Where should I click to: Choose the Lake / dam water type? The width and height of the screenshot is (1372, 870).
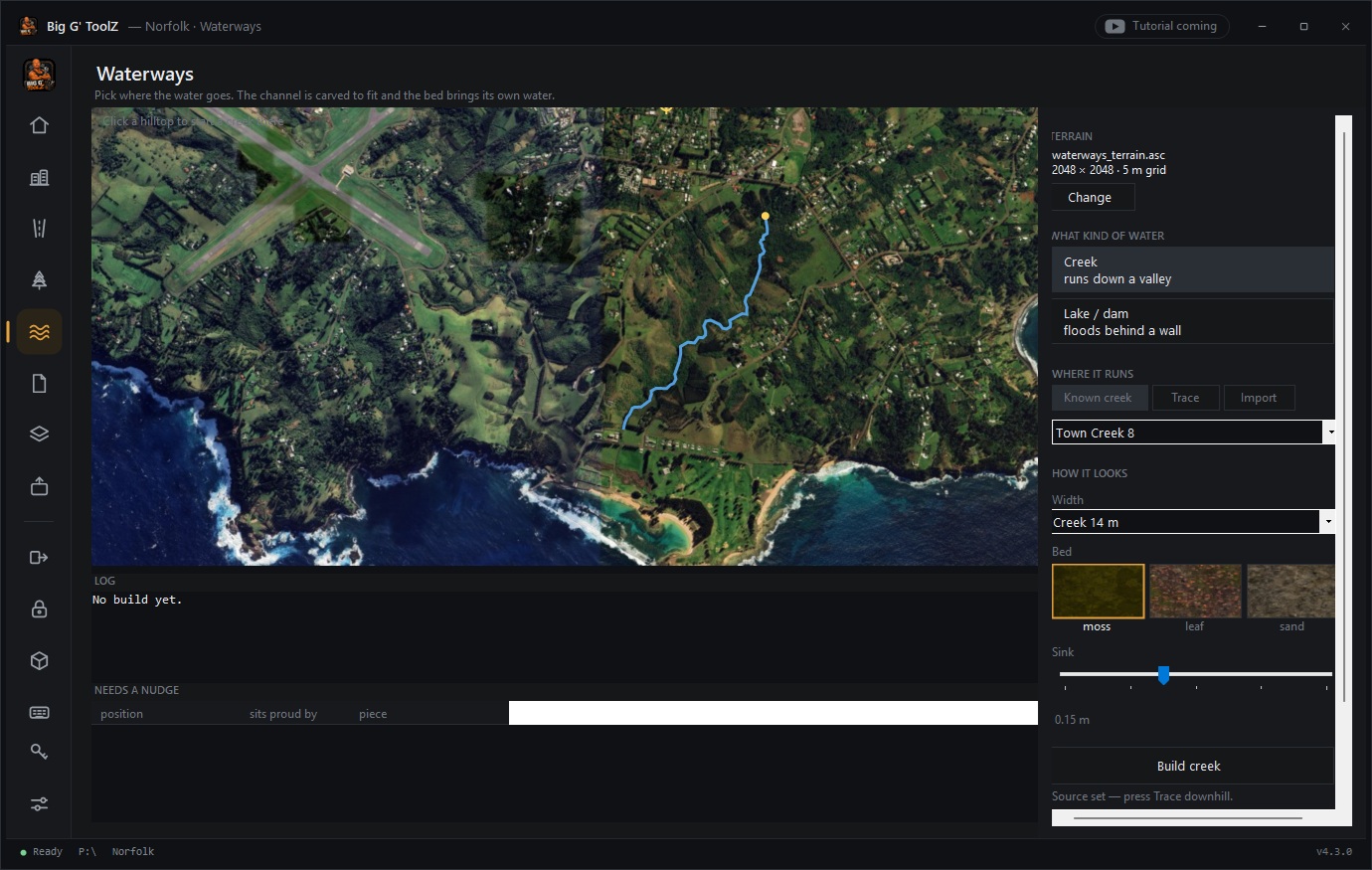point(1192,322)
